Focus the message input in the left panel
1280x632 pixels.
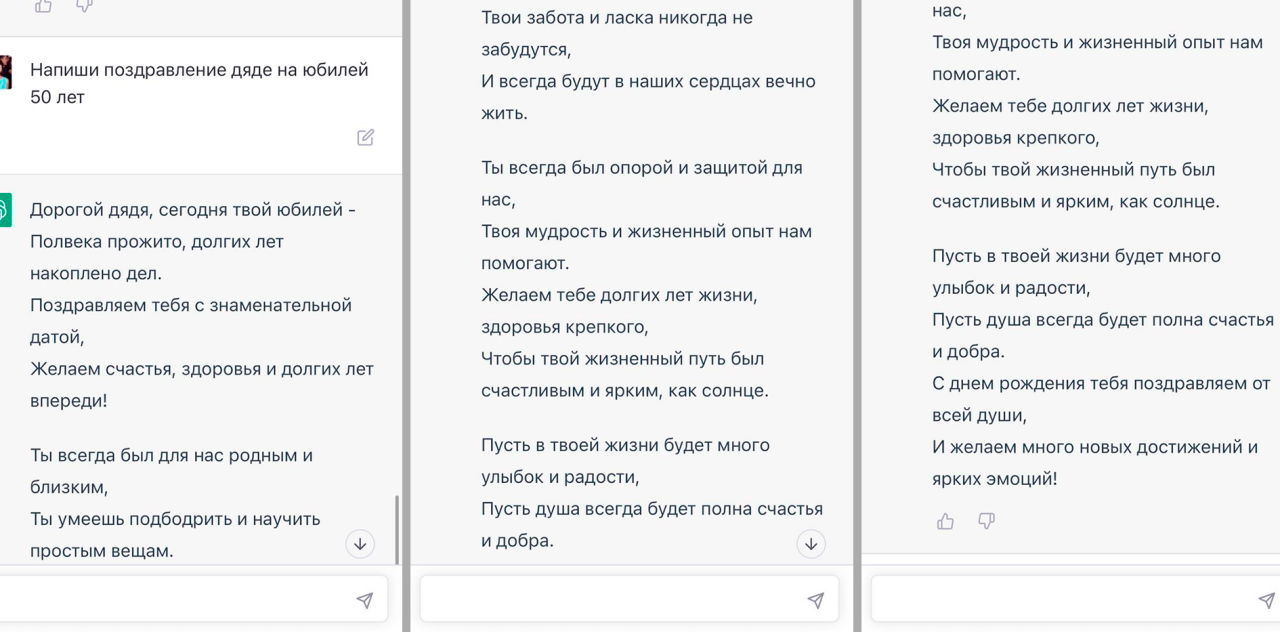tap(193, 600)
